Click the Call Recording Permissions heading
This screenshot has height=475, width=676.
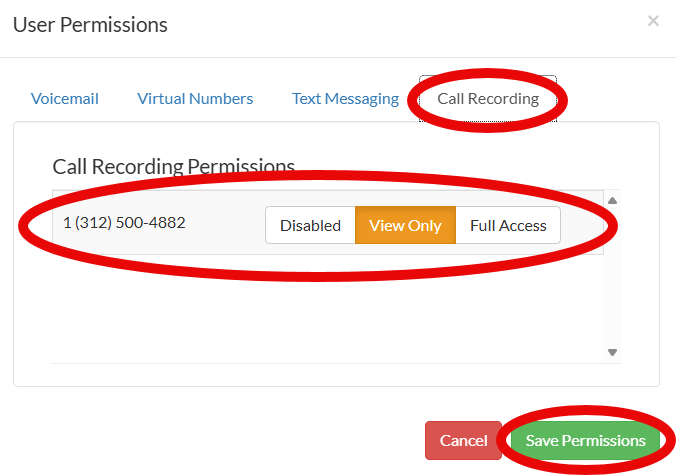[173, 166]
